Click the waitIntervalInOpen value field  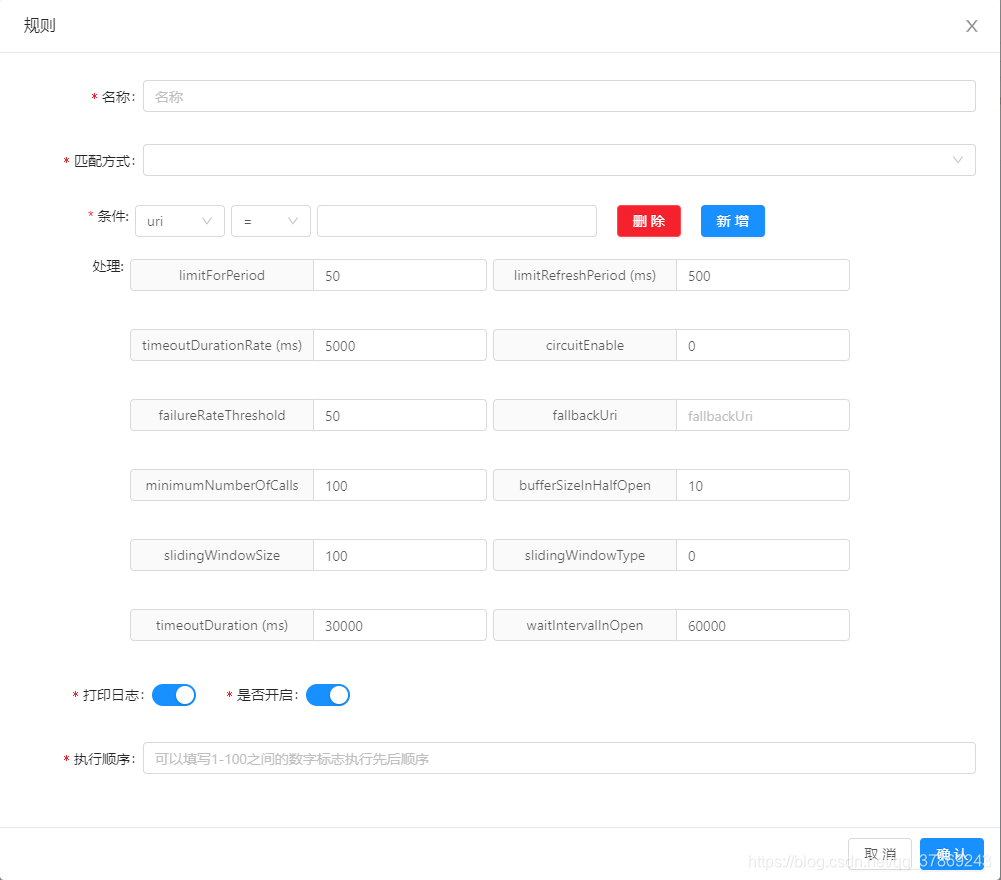[x=762, y=625]
